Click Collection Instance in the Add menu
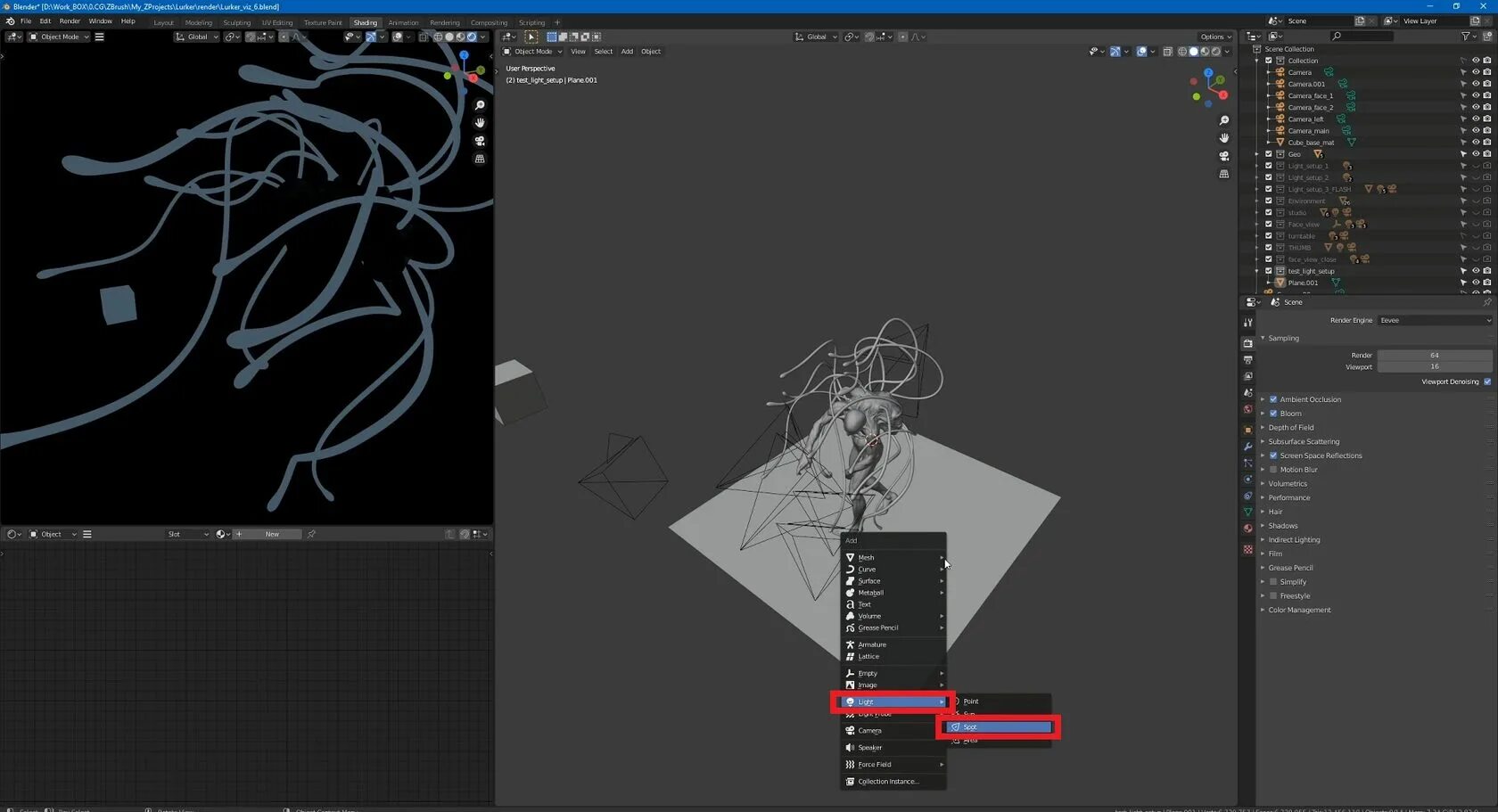Screen dimensions: 1498x812 tap(893, 782)
